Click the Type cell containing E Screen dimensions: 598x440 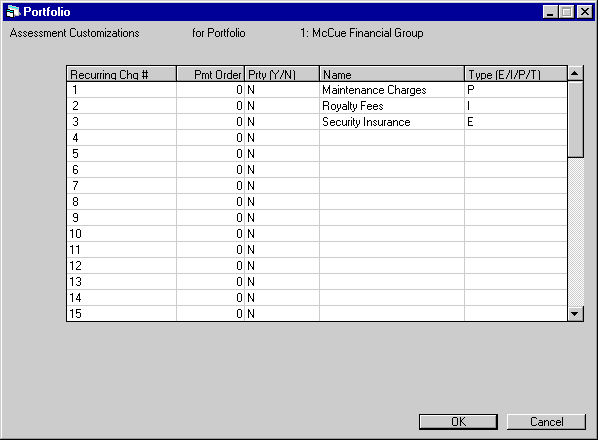pyautogui.click(x=516, y=122)
